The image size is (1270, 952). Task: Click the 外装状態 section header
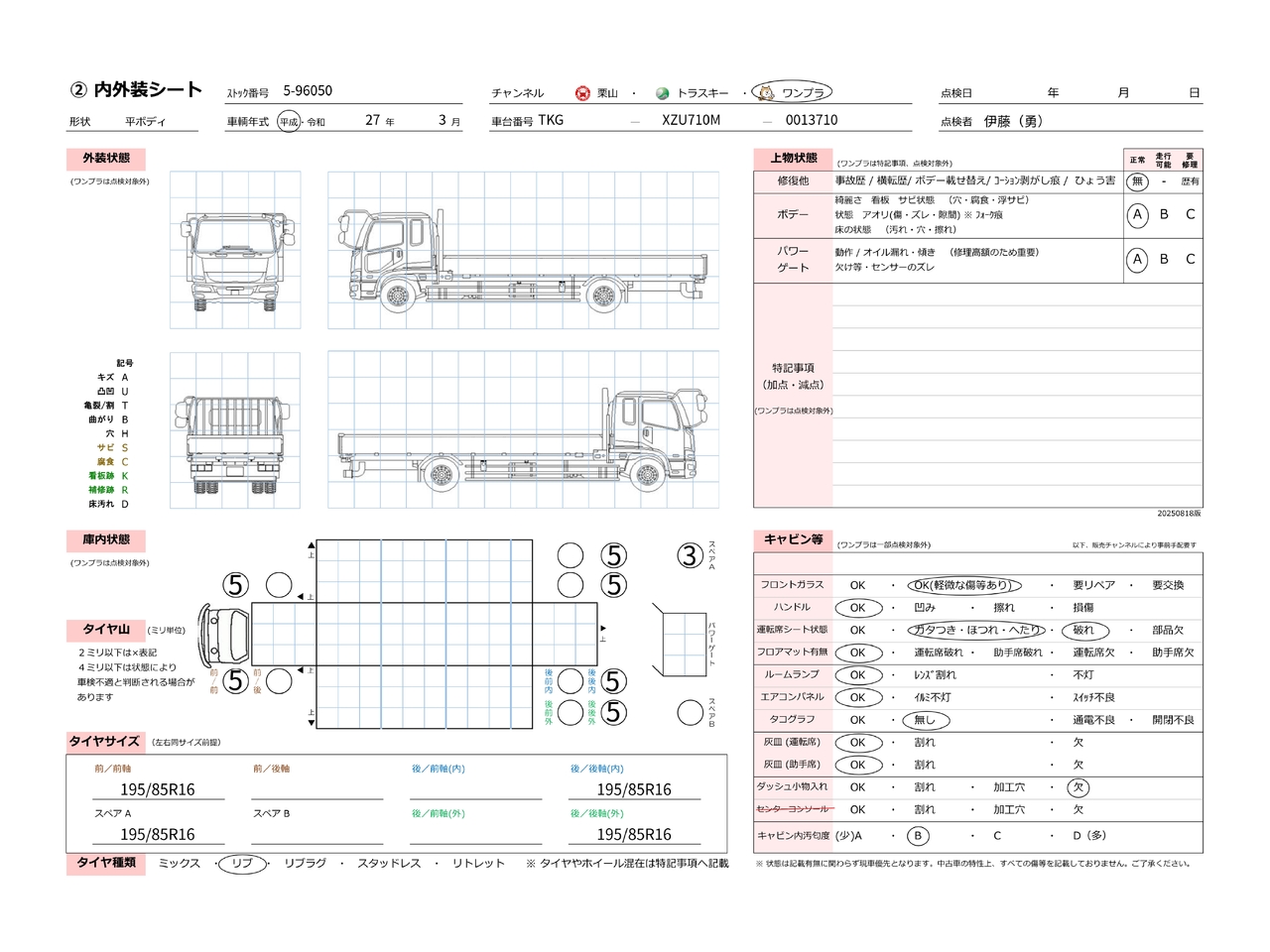[106, 159]
